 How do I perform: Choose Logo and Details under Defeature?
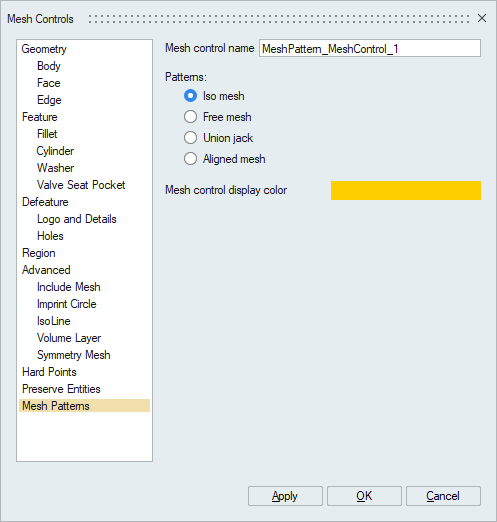tap(77, 219)
